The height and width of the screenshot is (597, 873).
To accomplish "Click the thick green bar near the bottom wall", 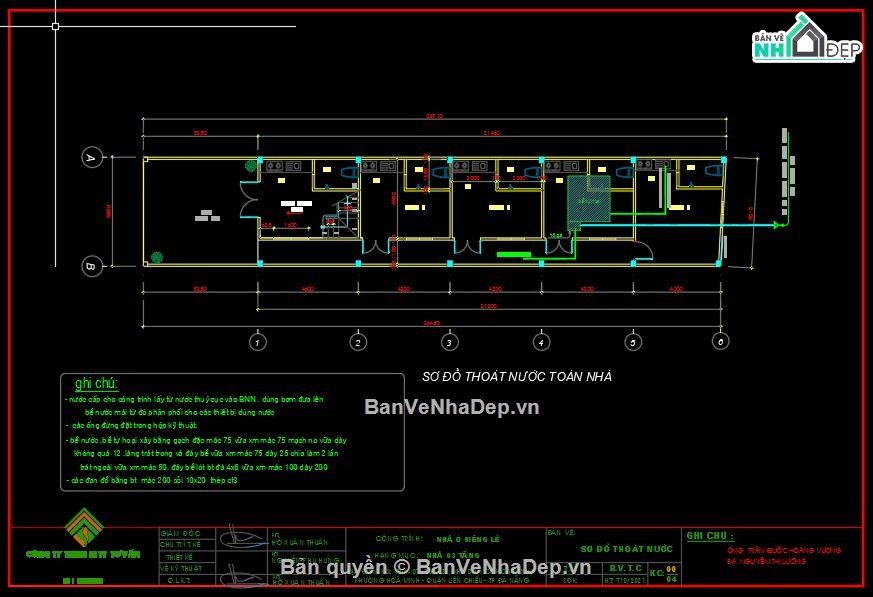I will [514, 255].
